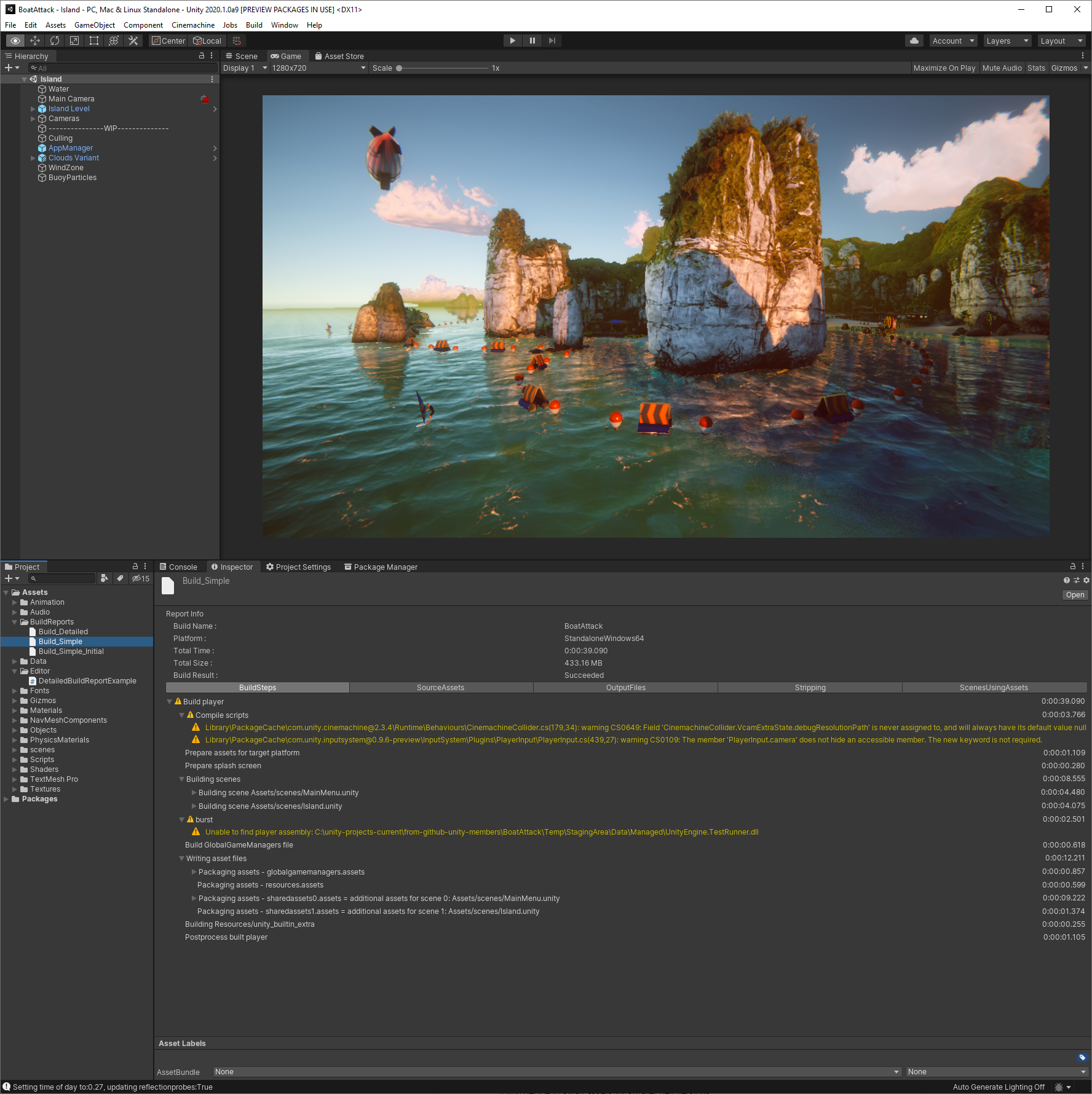Open the Cinemachine menu
This screenshot has height=1094, width=1092.
[x=193, y=25]
